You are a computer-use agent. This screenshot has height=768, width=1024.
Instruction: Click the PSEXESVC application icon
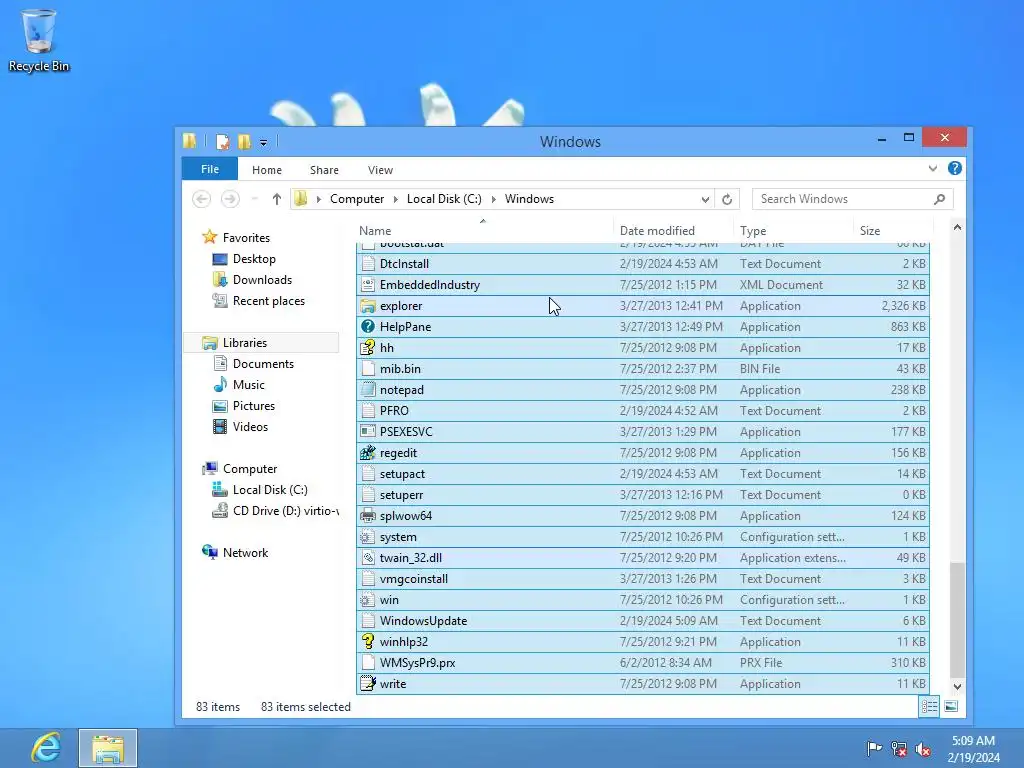(x=368, y=432)
